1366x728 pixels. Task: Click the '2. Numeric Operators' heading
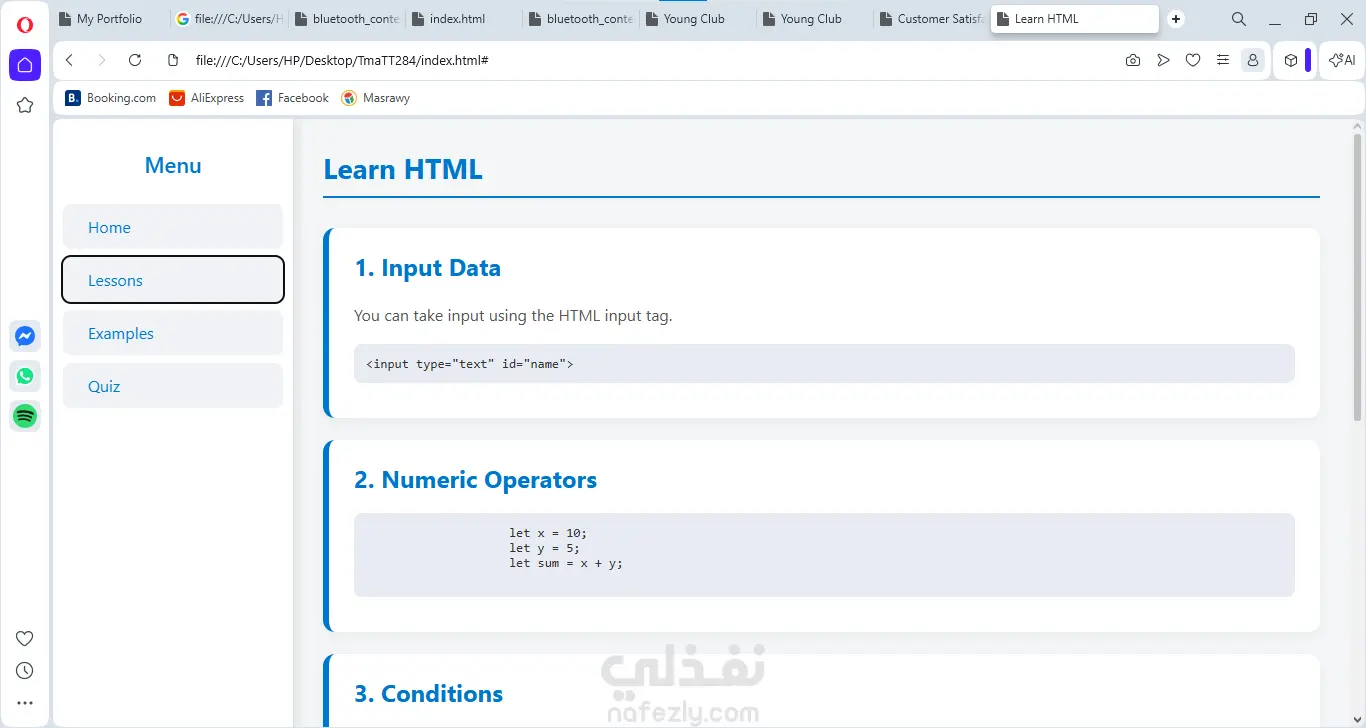[x=475, y=480]
